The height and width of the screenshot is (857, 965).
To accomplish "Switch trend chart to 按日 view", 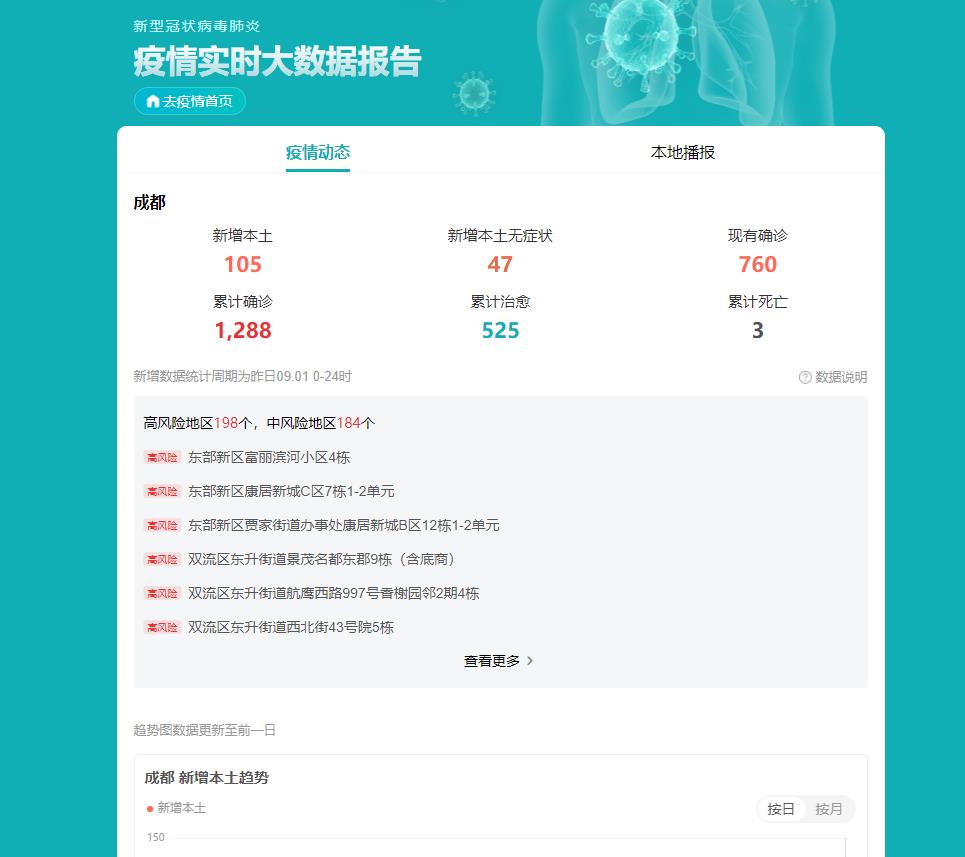I will click(x=780, y=809).
